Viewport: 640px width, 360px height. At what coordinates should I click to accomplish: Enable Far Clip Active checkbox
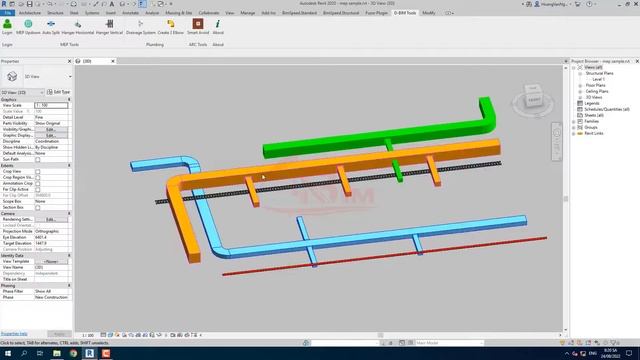tap(38, 189)
